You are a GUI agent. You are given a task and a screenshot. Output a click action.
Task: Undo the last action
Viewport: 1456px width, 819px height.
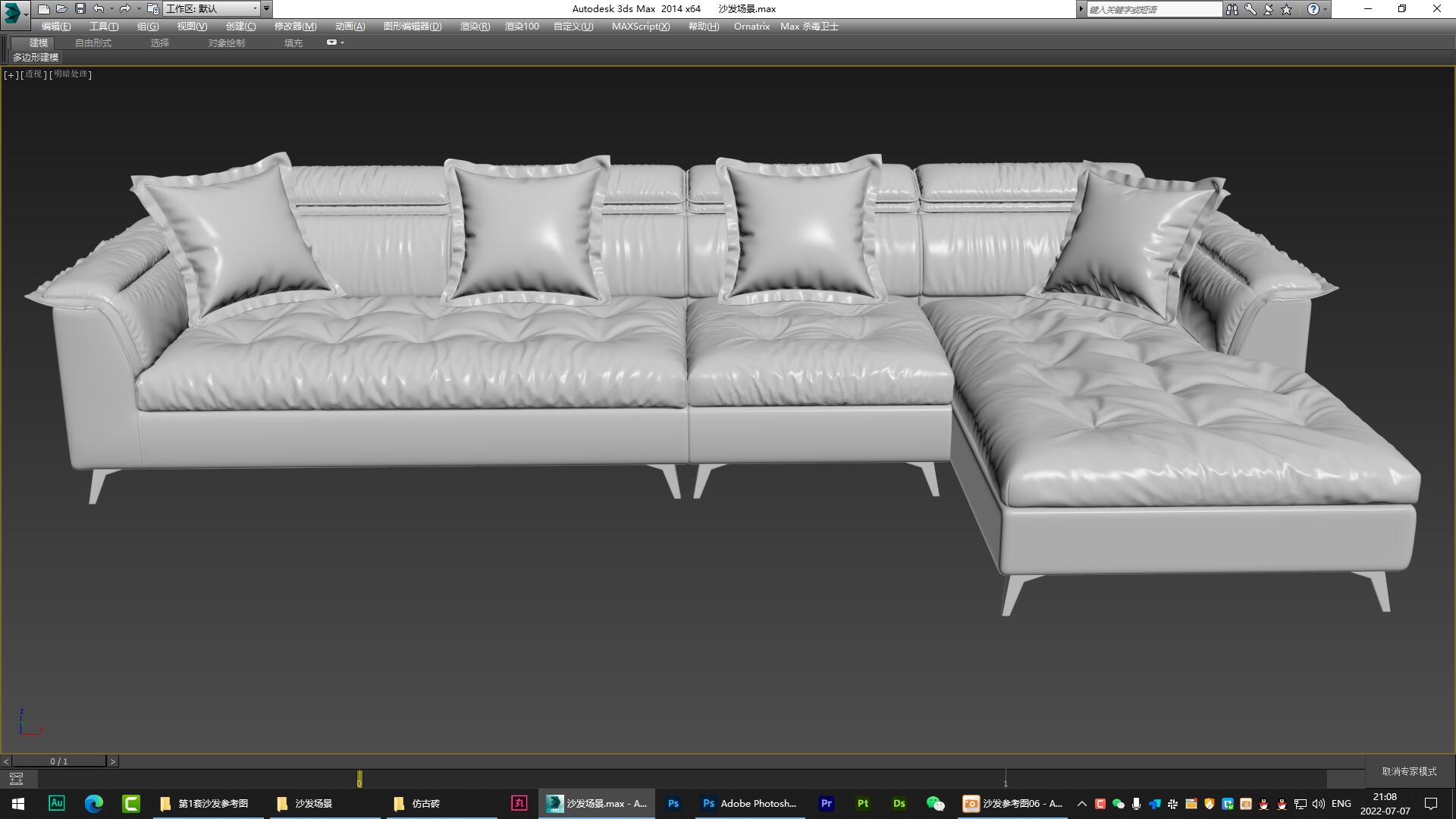tap(97, 8)
